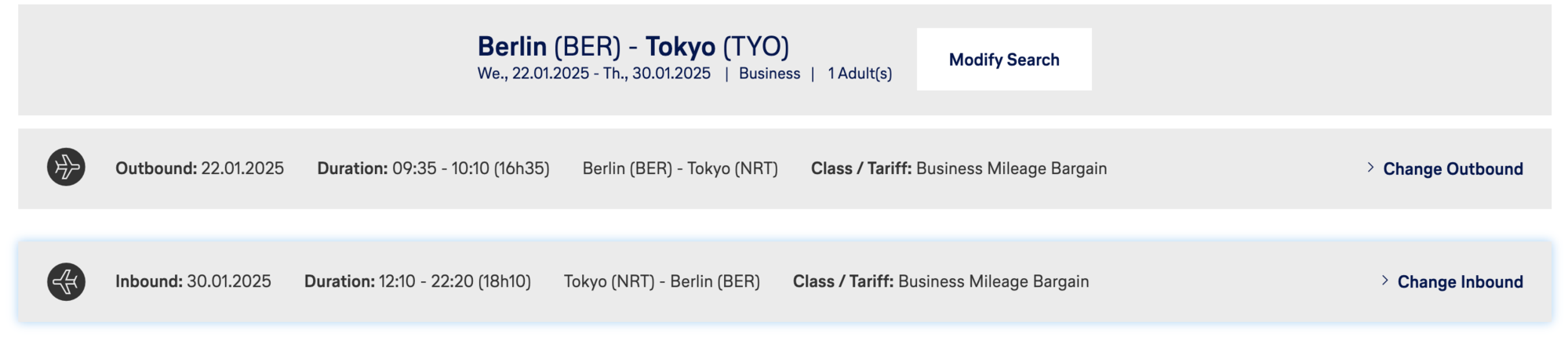
Task: Click the Business cabin class label
Action: coord(769,74)
